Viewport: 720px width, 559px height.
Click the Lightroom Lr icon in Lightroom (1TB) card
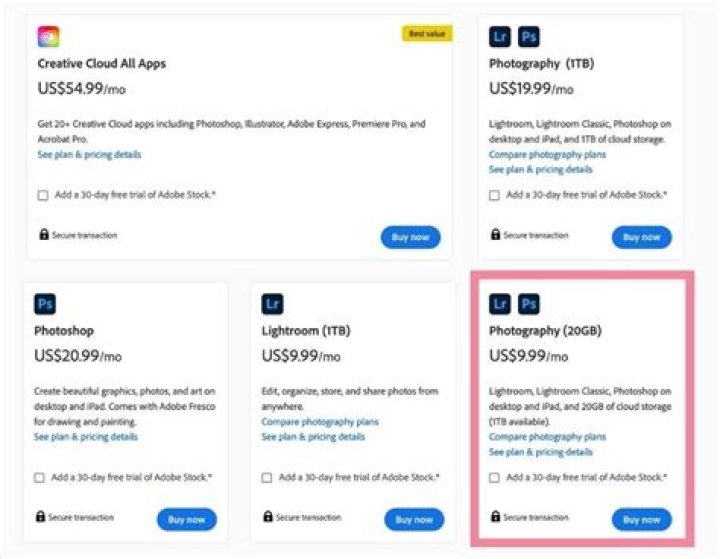(x=273, y=303)
